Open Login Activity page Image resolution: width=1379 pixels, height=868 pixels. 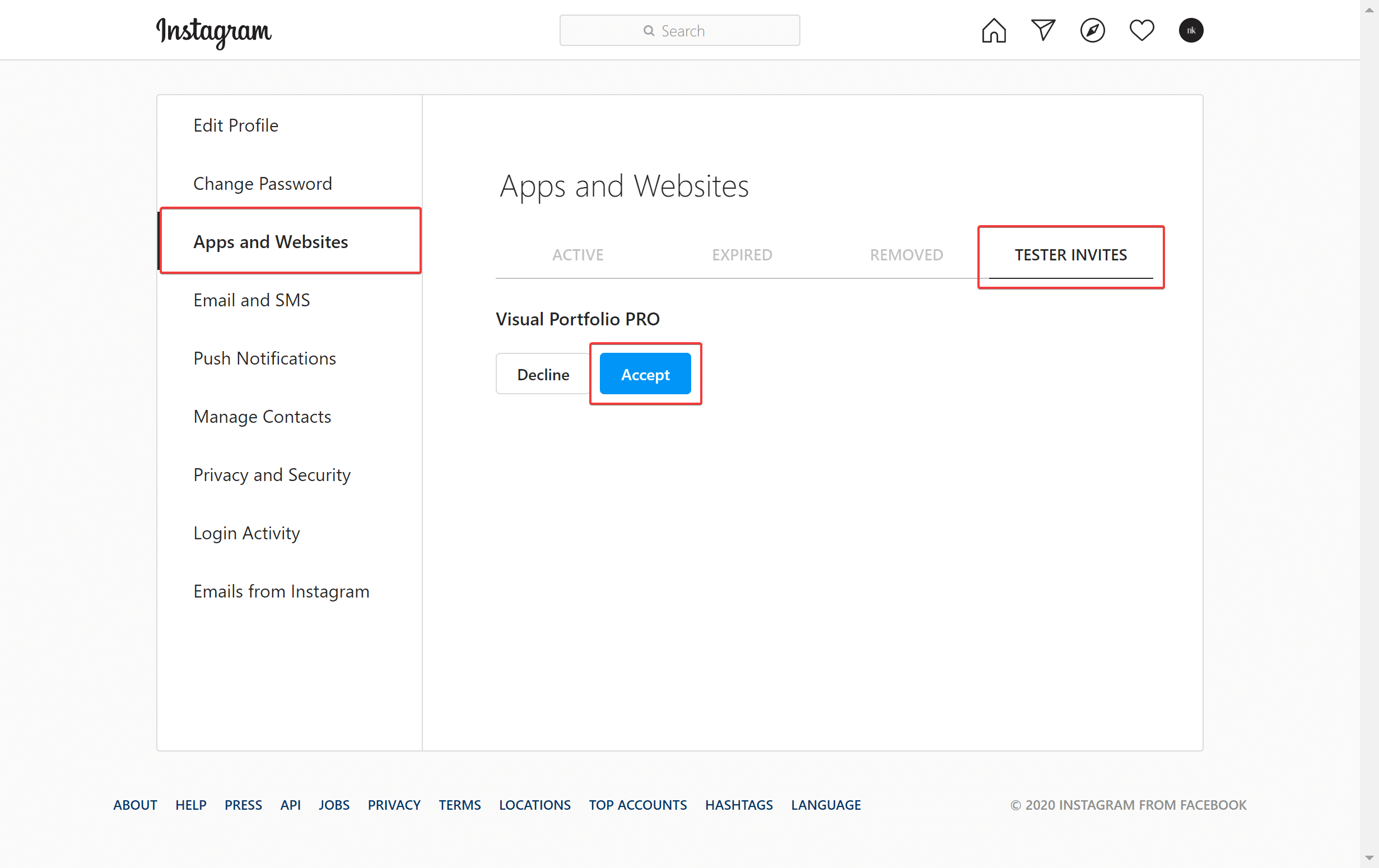[246, 533]
